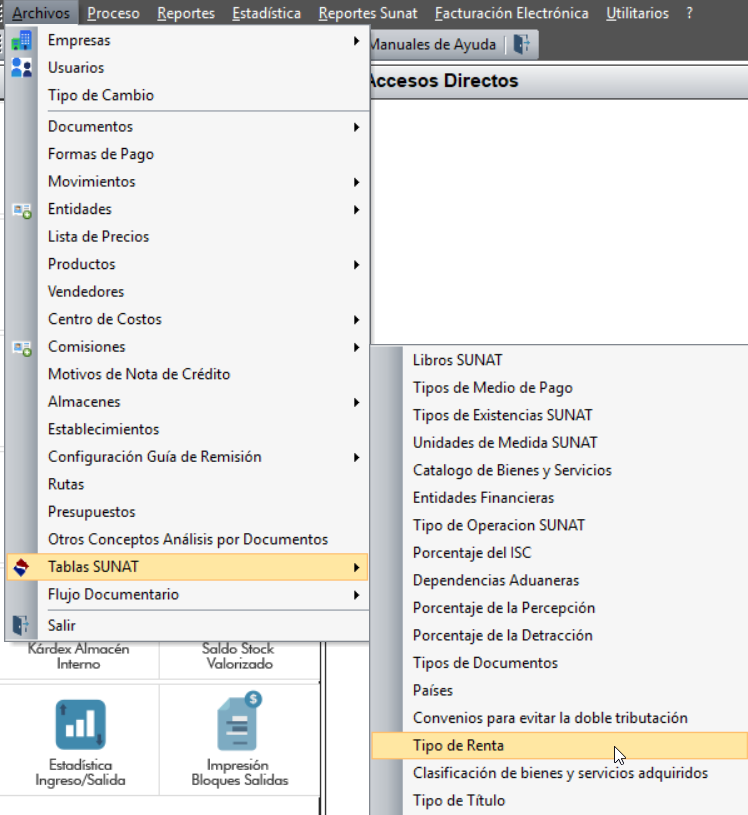Click the Entidades card icon
The height and width of the screenshot is (815, 748).
tap(22, 211)
